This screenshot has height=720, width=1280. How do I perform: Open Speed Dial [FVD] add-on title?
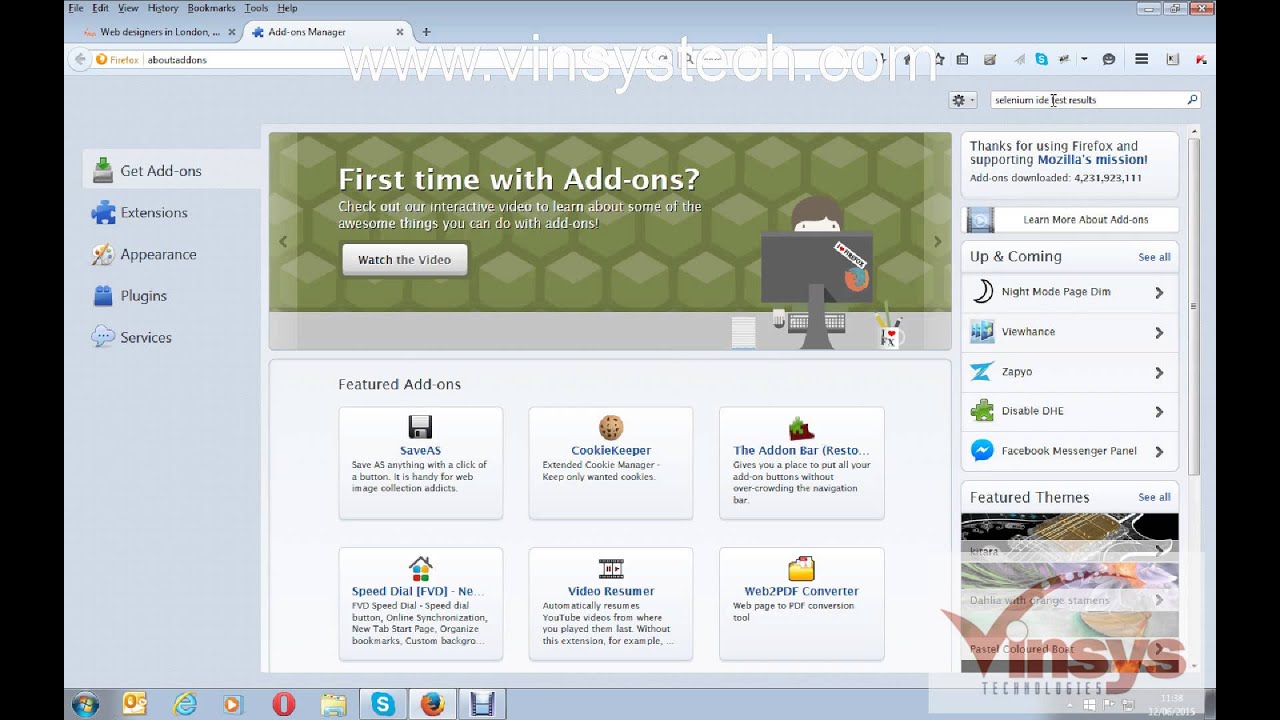pos(418,592)
